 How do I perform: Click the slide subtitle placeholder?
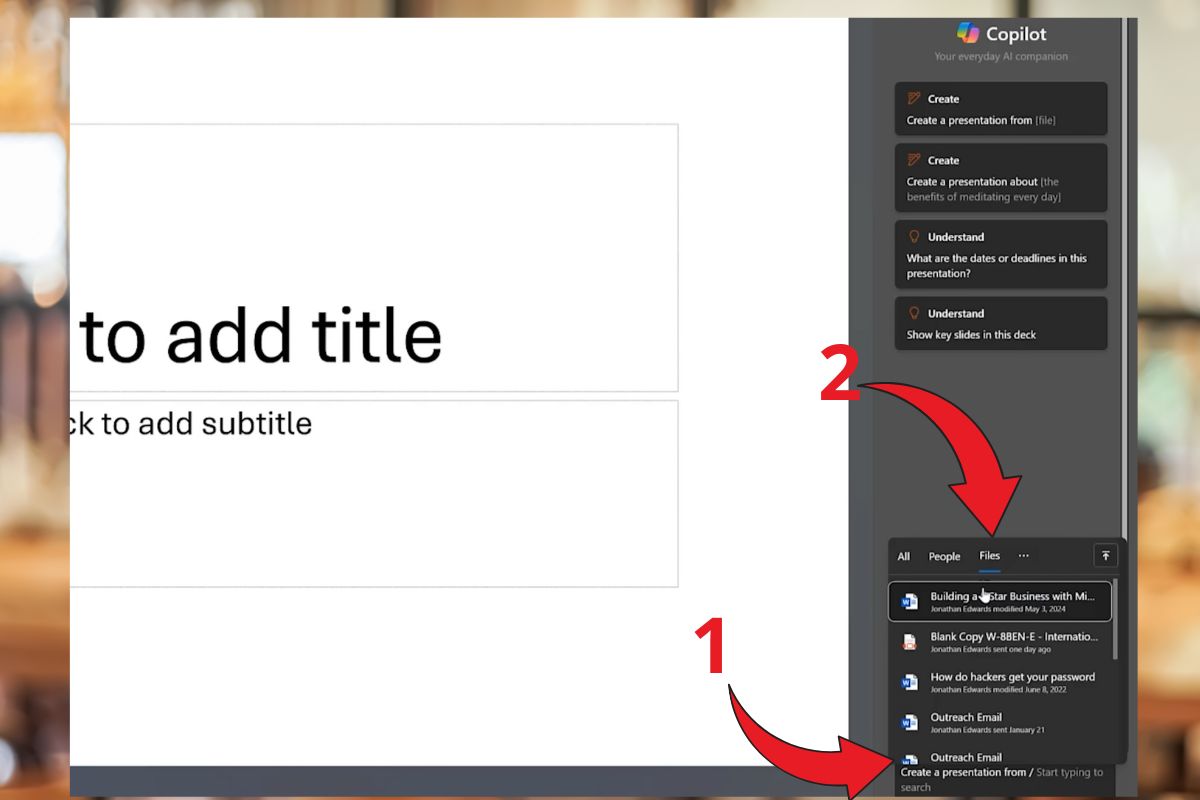[x=374, y=494]
